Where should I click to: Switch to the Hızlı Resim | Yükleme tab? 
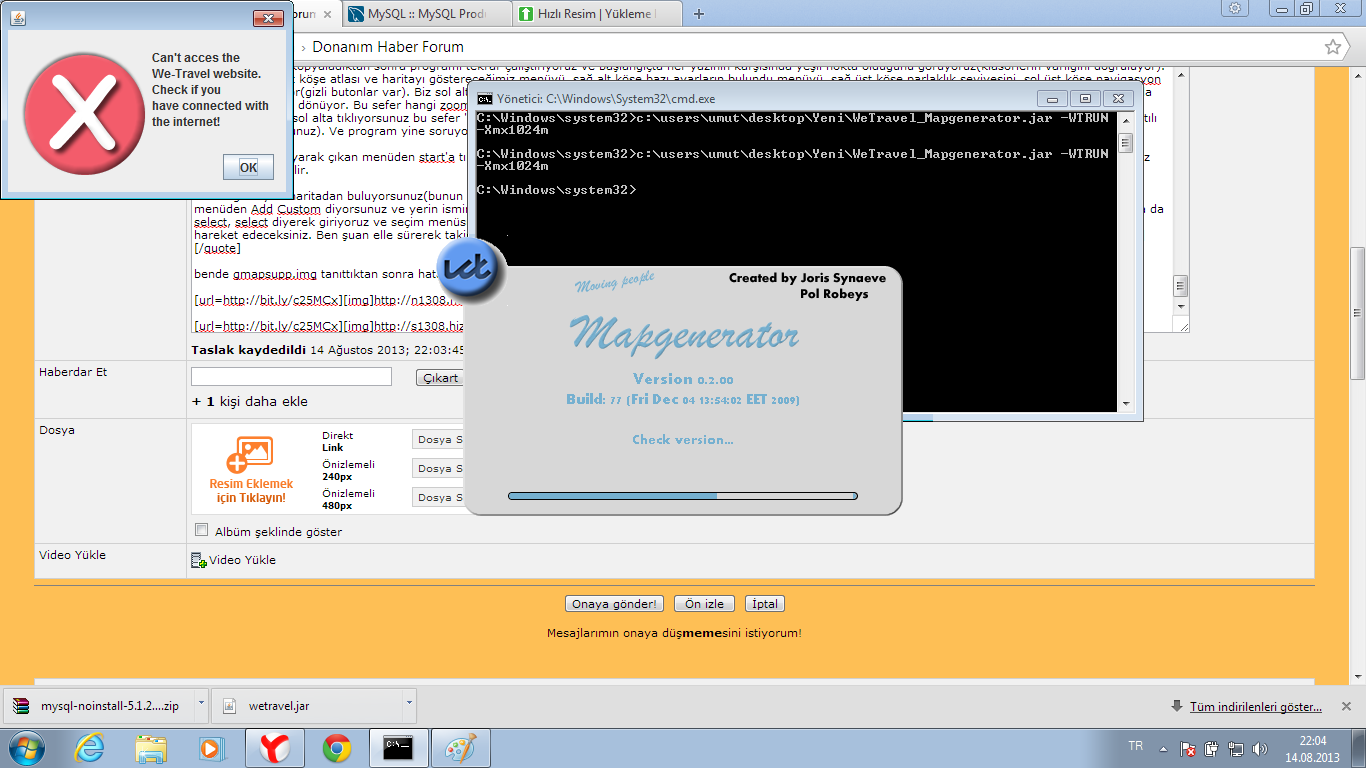(x=599, y=14)
